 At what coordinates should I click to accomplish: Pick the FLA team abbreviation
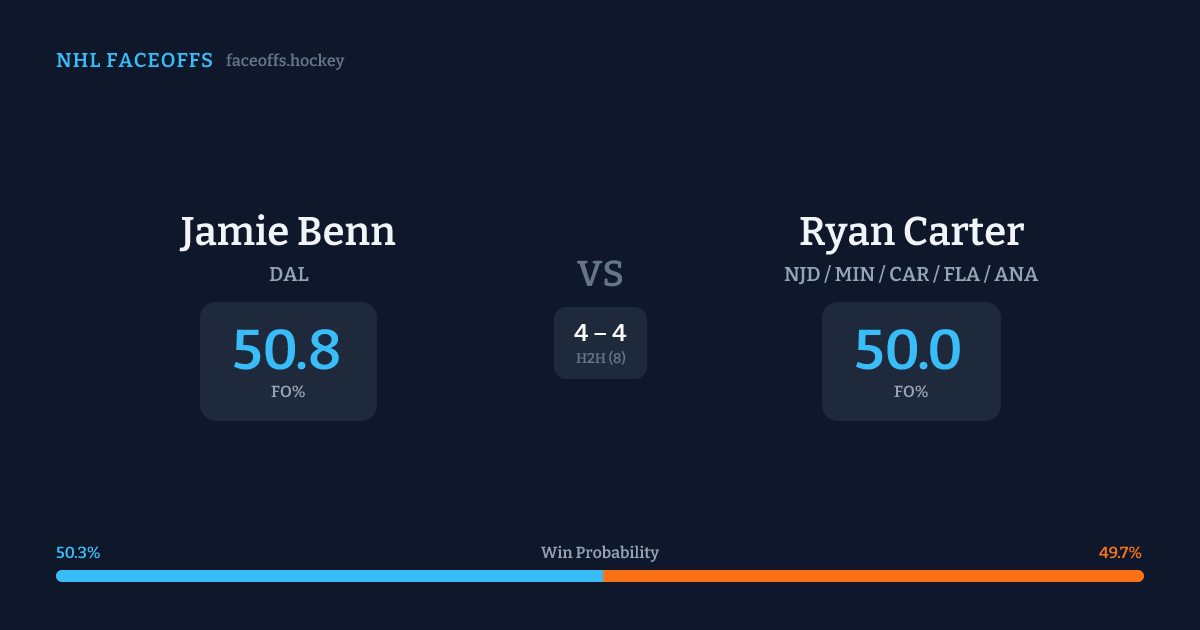pos(962,274)
